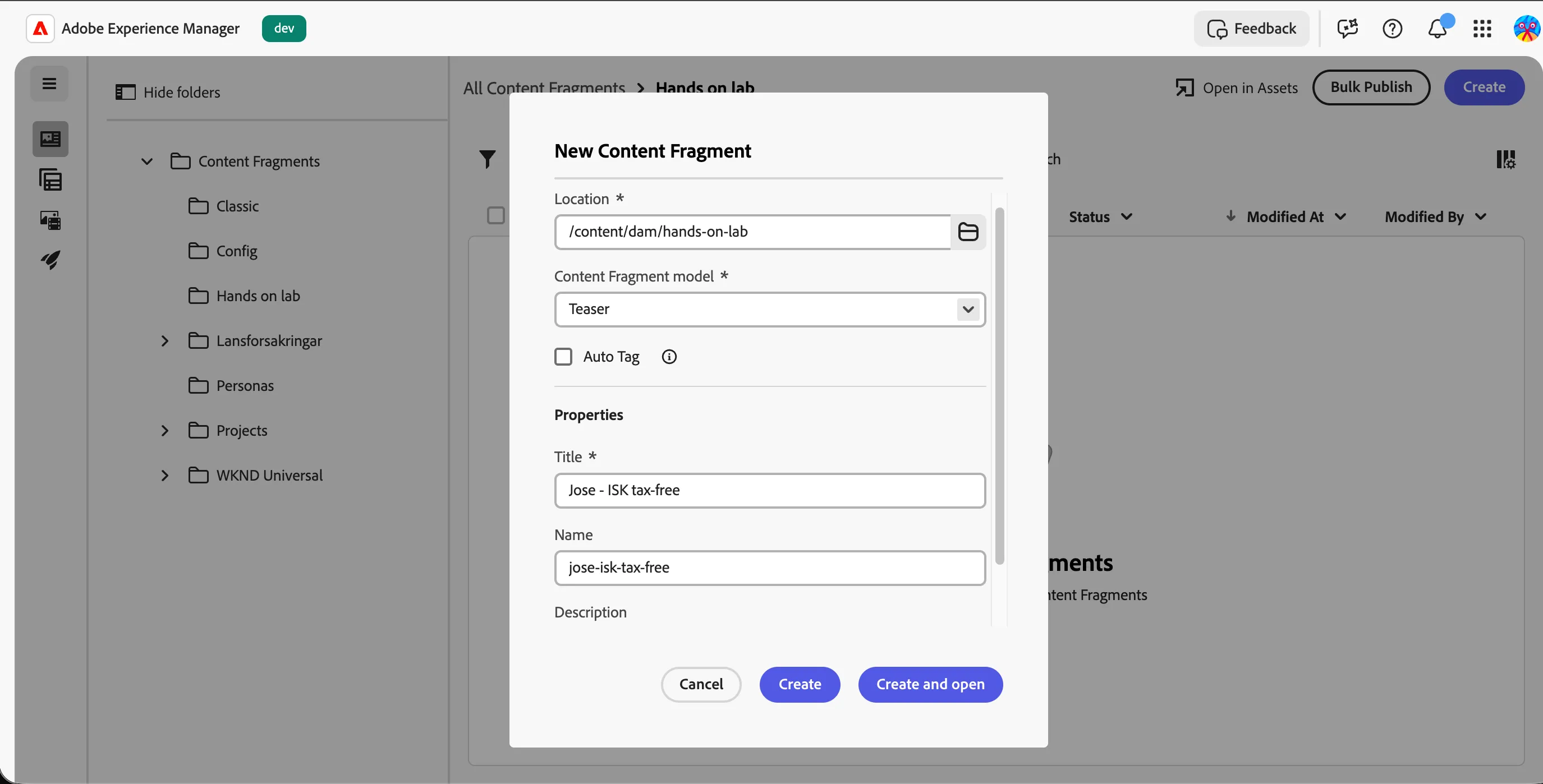Select the Classic folder
Viewport: 1543px width, 784px height.
coord(223,206)
